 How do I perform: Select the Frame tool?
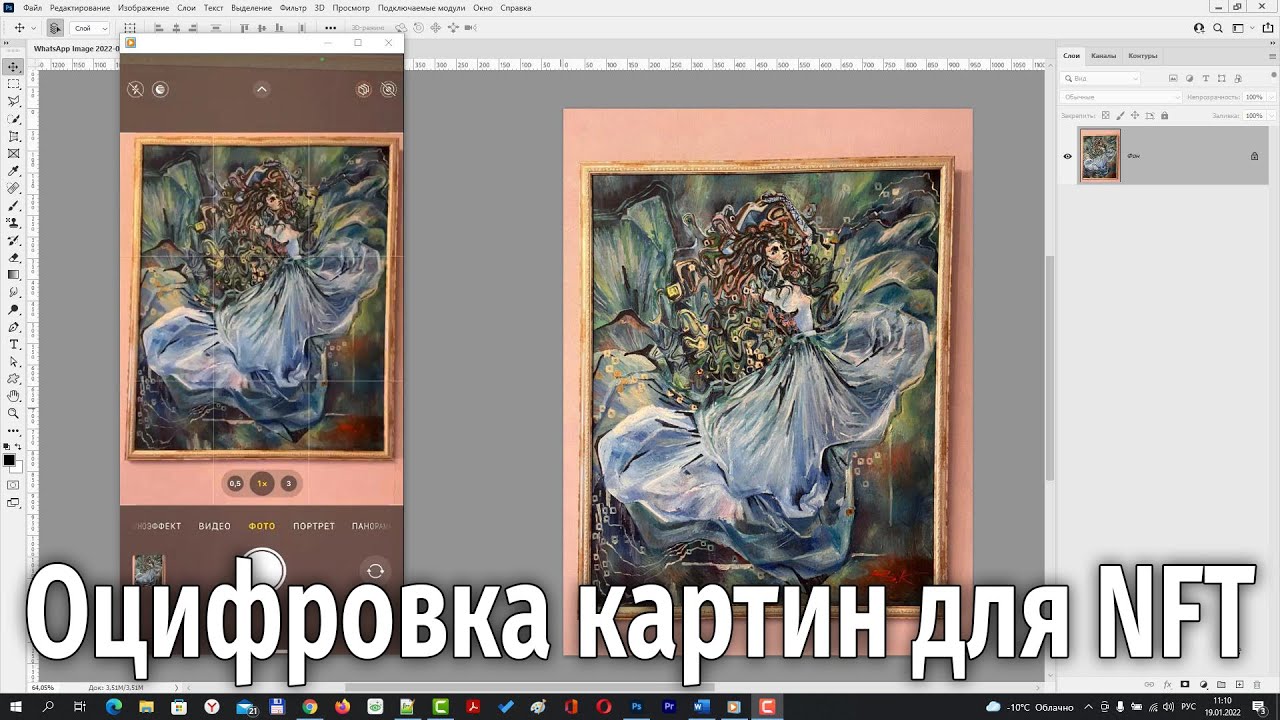click(x=13, y=153)
